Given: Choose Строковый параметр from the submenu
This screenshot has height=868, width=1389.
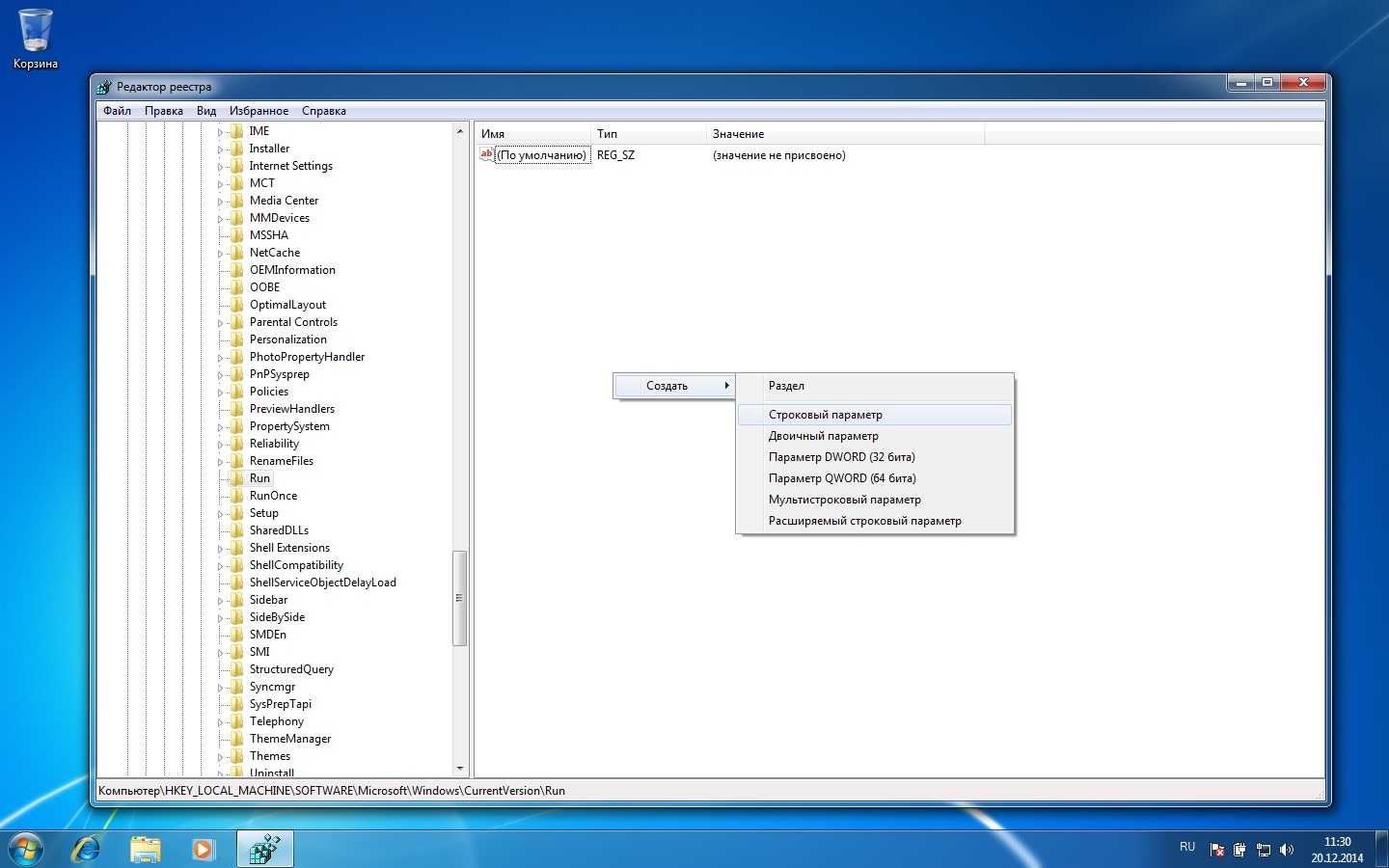Looking at the screenshot, I should 825,415.
